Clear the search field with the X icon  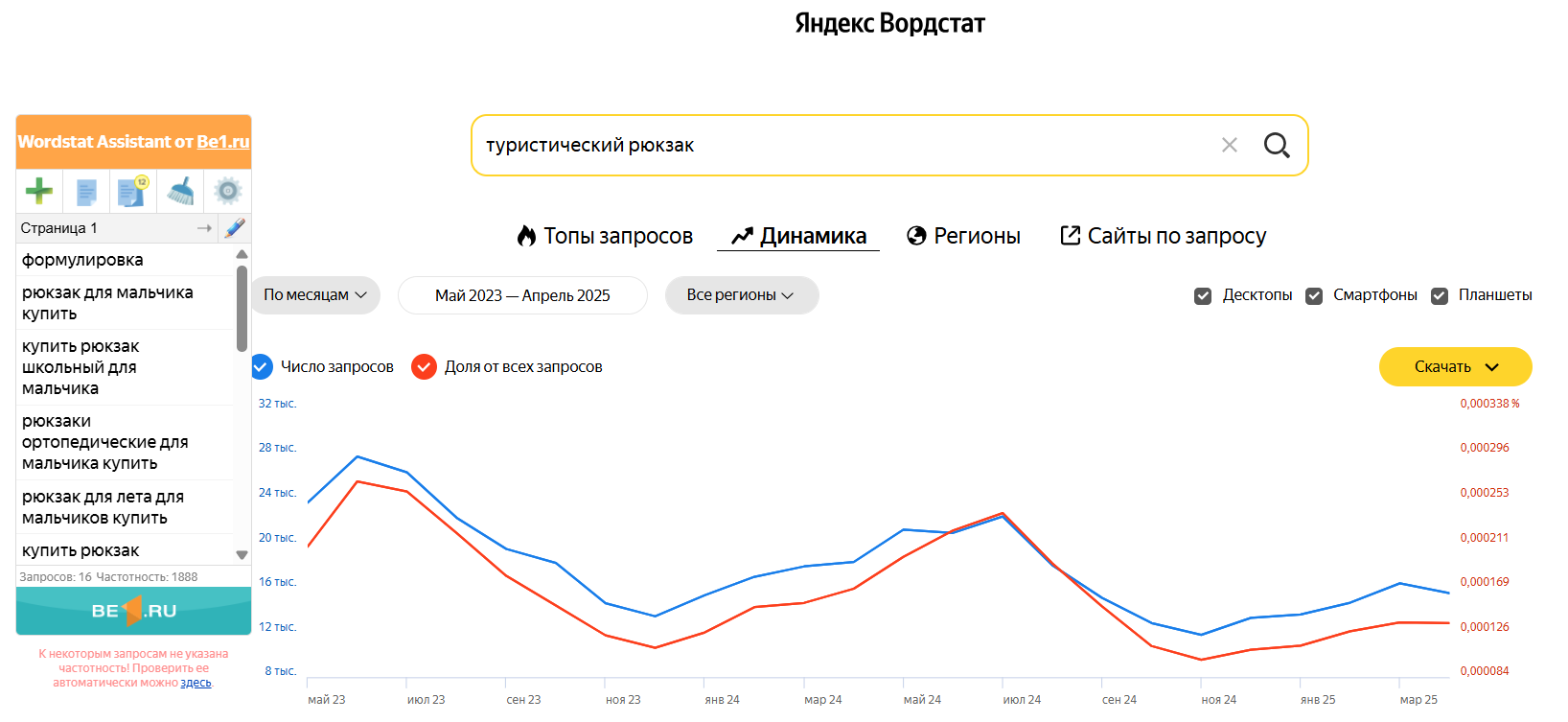(x=1230, y=145)
